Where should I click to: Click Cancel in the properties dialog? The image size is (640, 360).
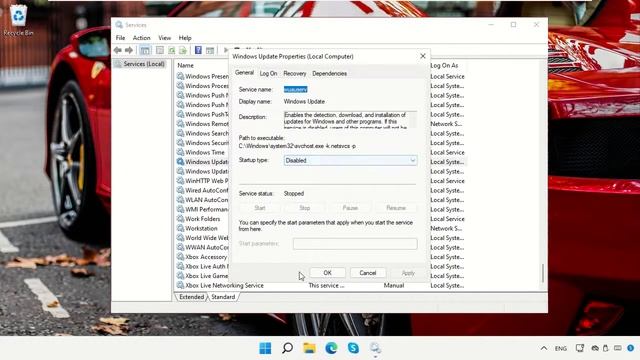tap(368, 273)
